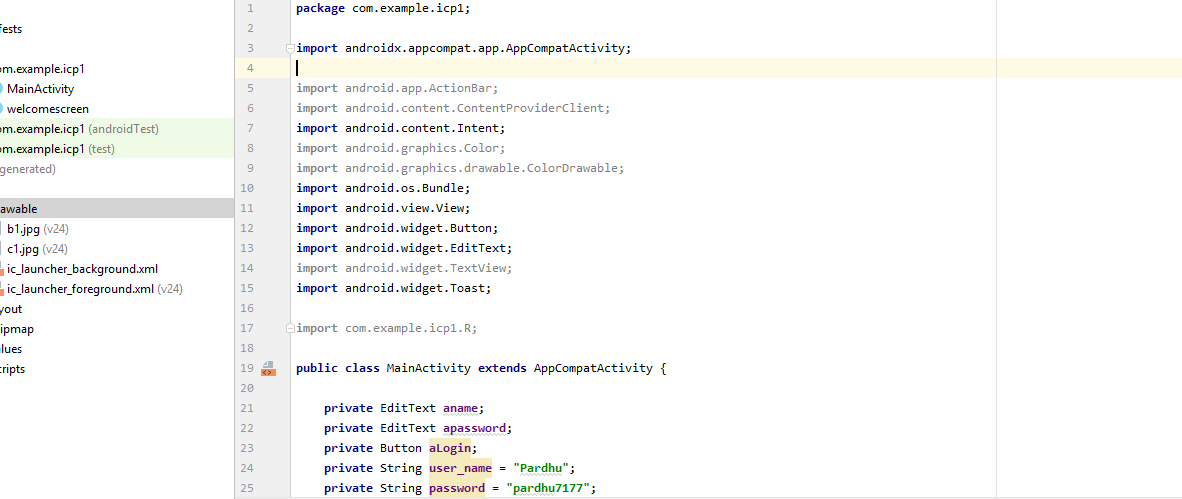Click the 'aname' field variable
This screenshot has height=499, width=1182.
460,409
